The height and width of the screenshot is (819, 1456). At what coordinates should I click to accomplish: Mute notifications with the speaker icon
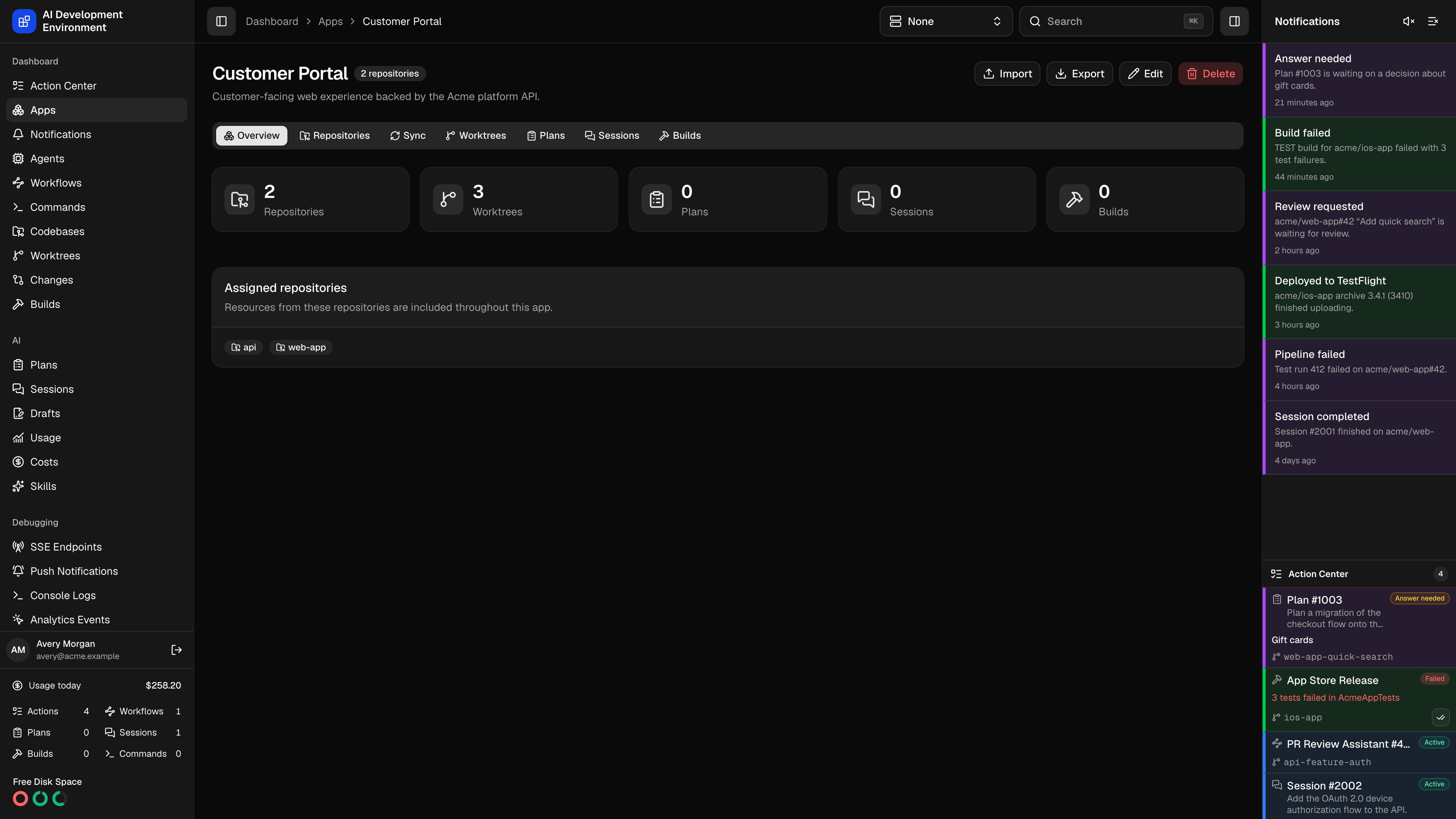click(1409, 22)
